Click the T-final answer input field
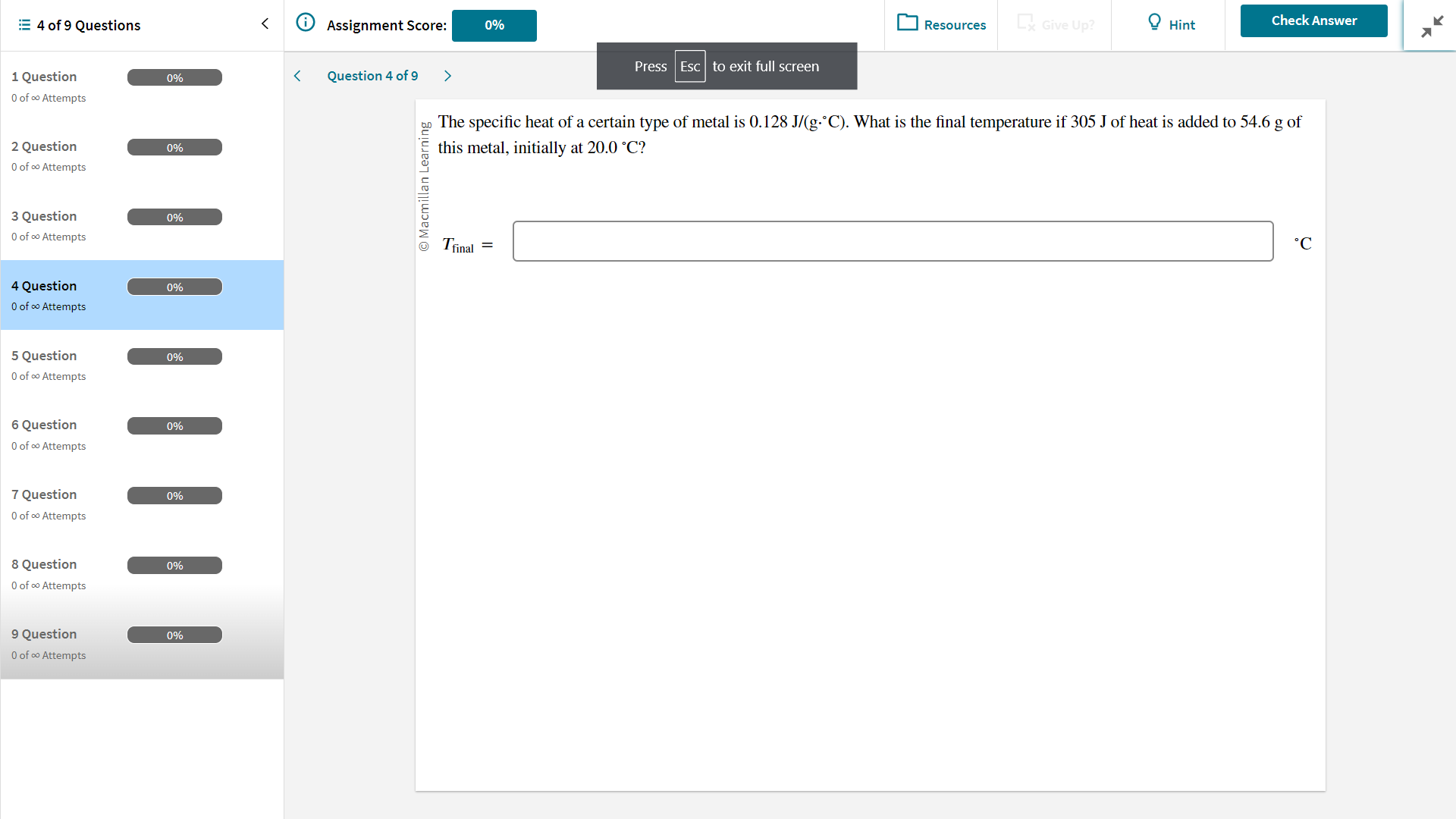This screenshot has width=1456, height=819. pos(893,241)
